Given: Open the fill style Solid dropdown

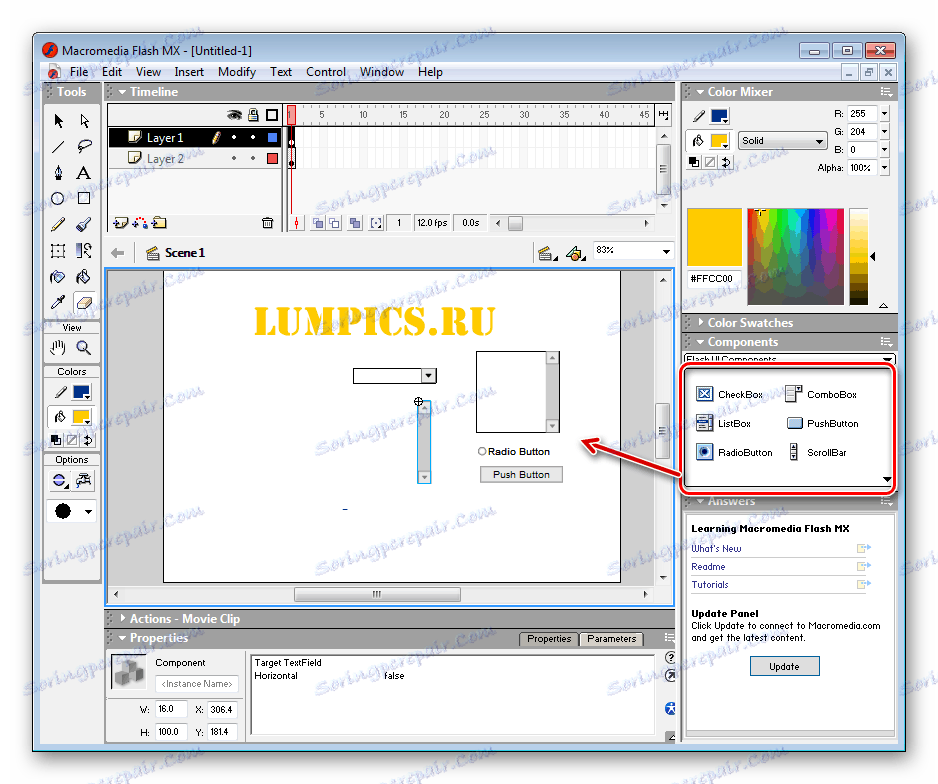Looking at the screenshot, I should [782, 141].
